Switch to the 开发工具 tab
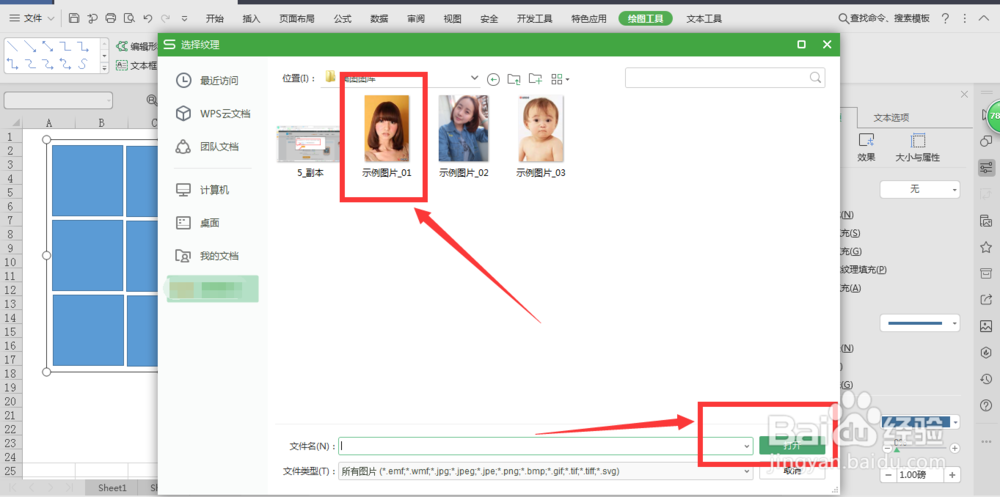 click(x=534, y=19)
